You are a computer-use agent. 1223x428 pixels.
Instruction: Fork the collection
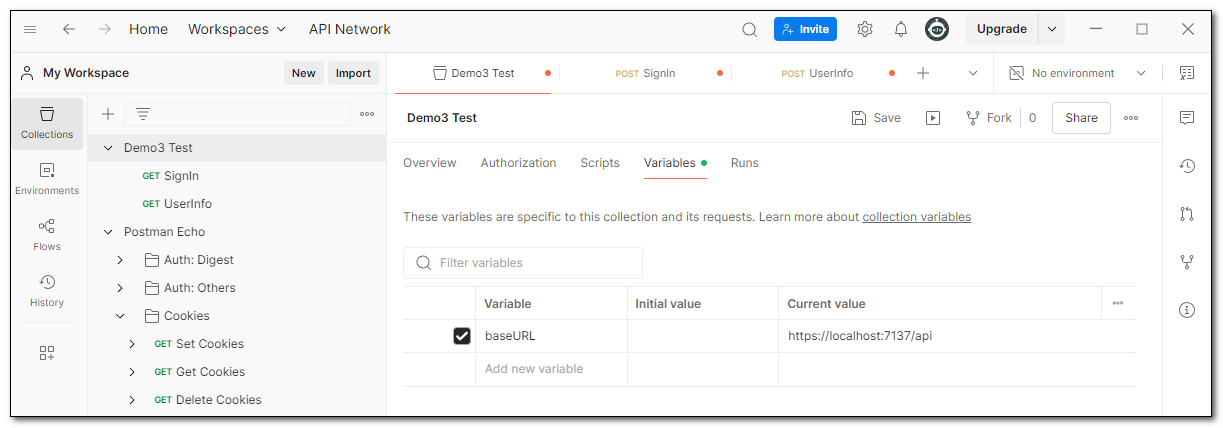989,118
